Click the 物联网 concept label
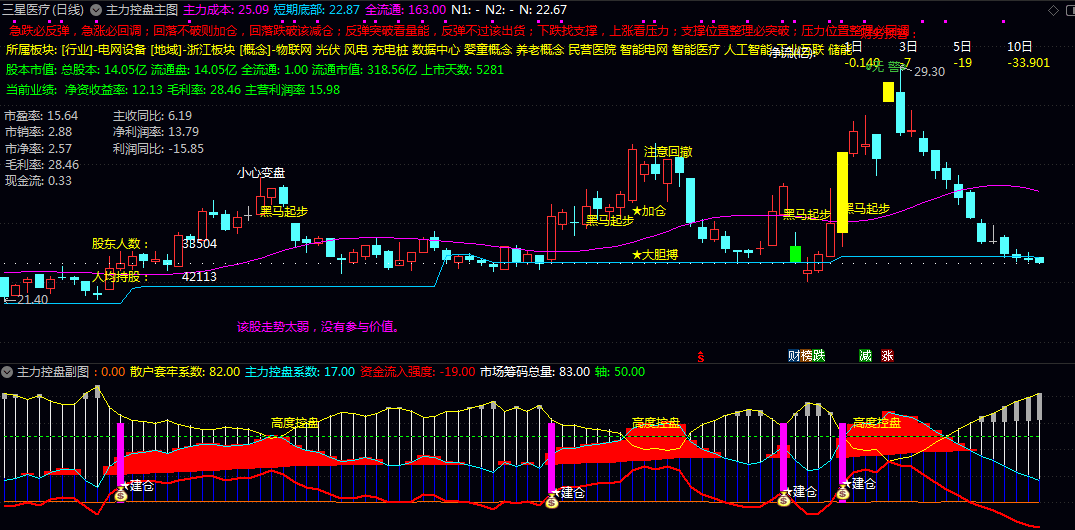This screenshot has height=530, width=1075. [293, 50]
